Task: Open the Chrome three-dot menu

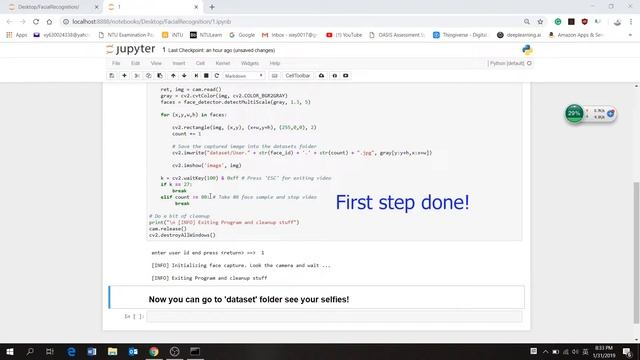Action: (x=631, y=22)
